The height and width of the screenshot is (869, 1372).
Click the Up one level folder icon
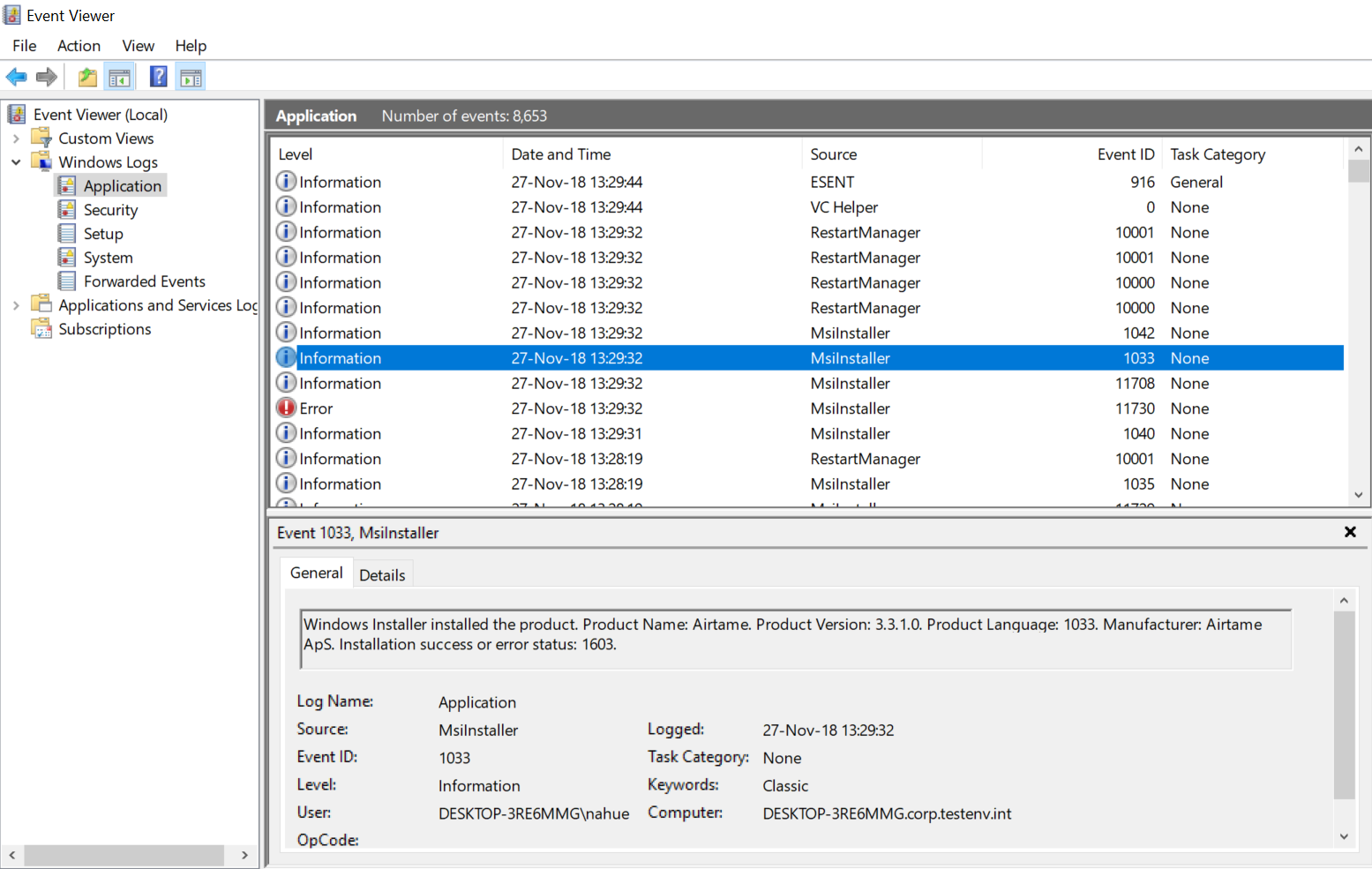click(x=87, y=78)
